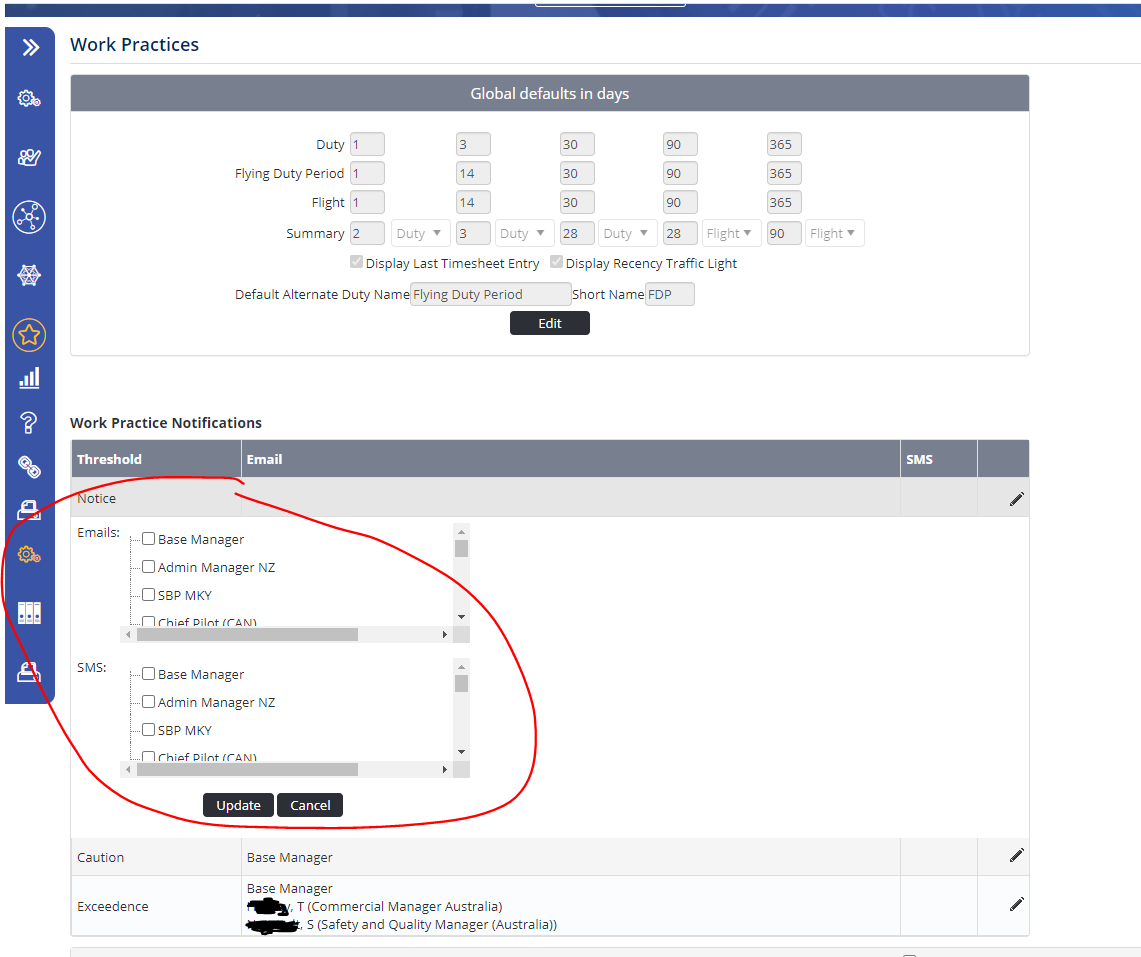
Task: Open the last Summary Flight dropdown
Action: [835, 234]
